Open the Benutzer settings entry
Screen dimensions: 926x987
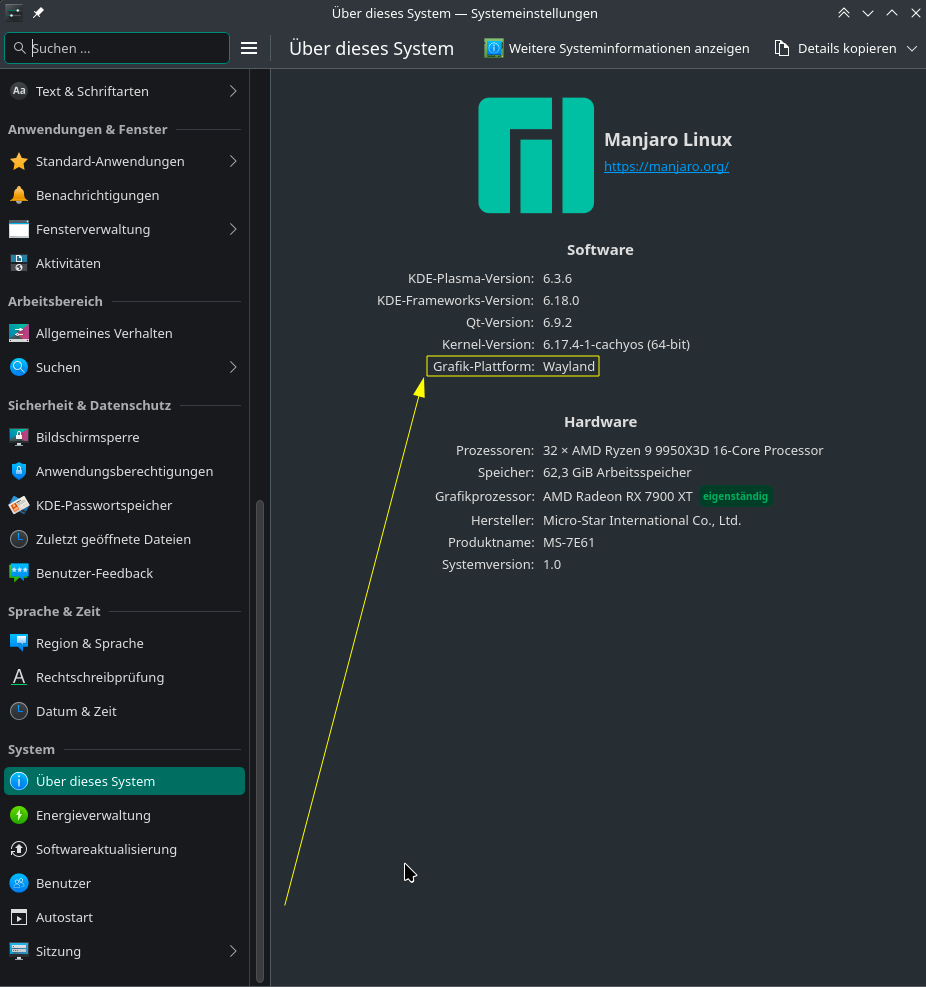click(x=124, y=883)
